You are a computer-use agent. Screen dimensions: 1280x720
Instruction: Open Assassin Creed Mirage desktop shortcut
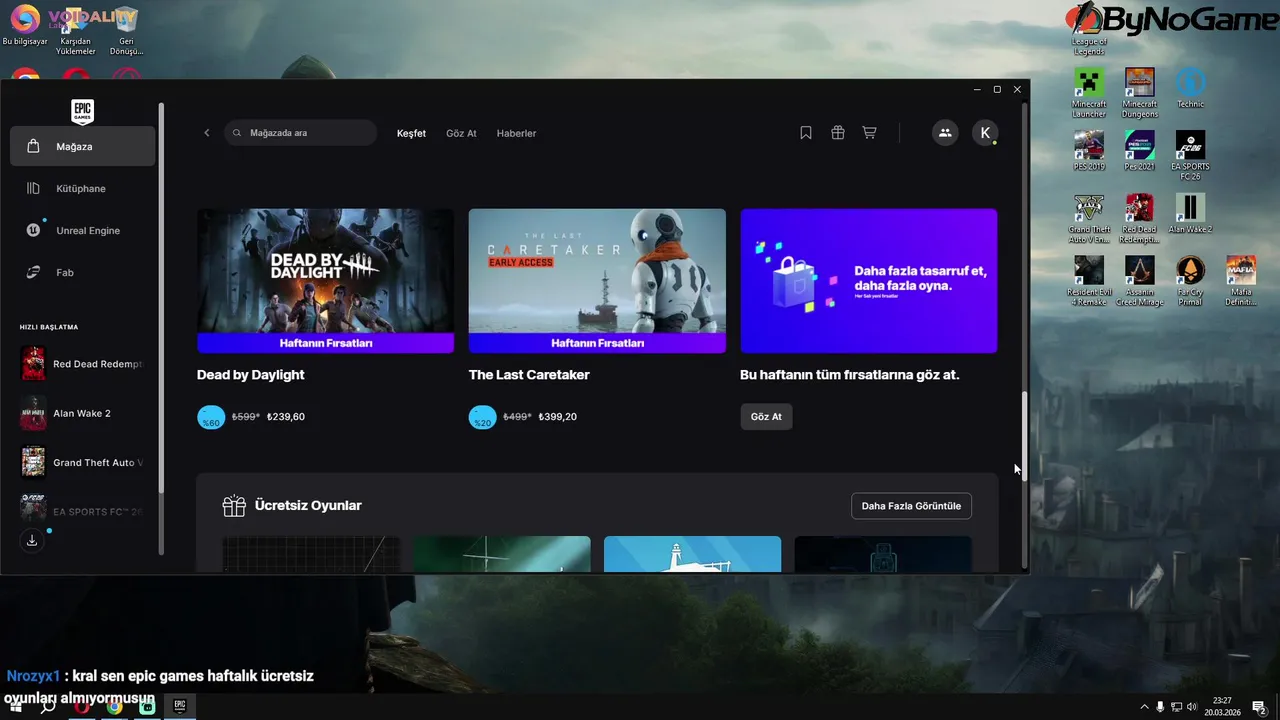[1140, 281]
